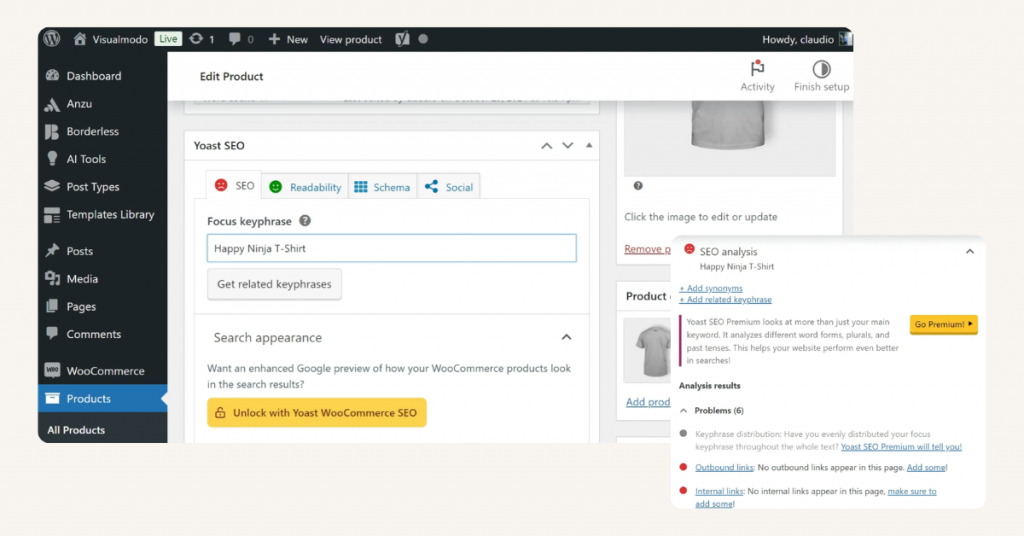This screenshot has height=536, width=1024.
Task: Move Yoast SEO panel up arrow
Action: pos(547,146)
